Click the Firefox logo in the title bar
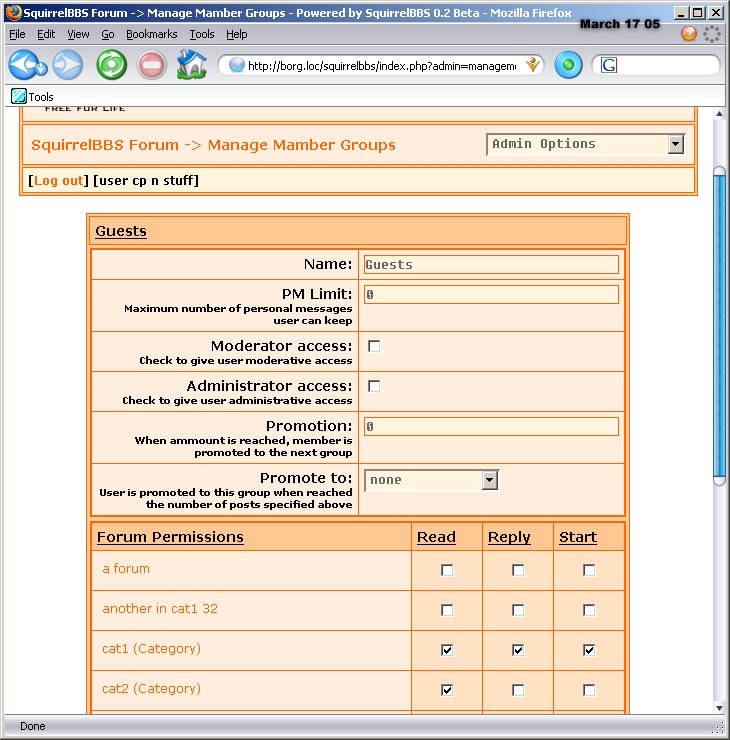The height and width of the screenshot is (740, 730). (x=14, y=12)
